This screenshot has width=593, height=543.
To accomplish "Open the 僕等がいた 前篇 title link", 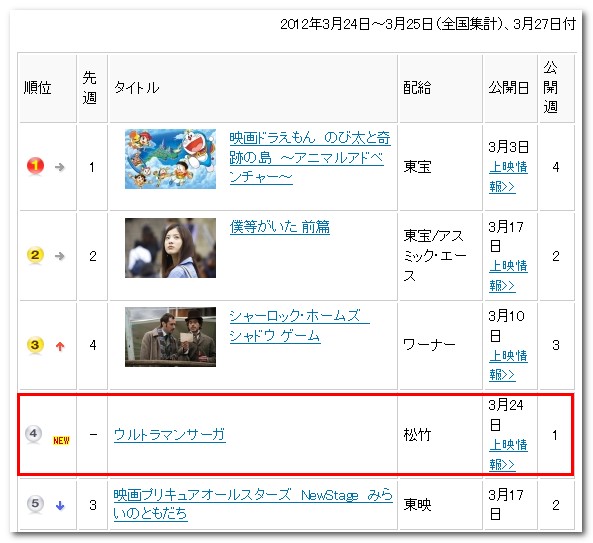I will point(279,227).
